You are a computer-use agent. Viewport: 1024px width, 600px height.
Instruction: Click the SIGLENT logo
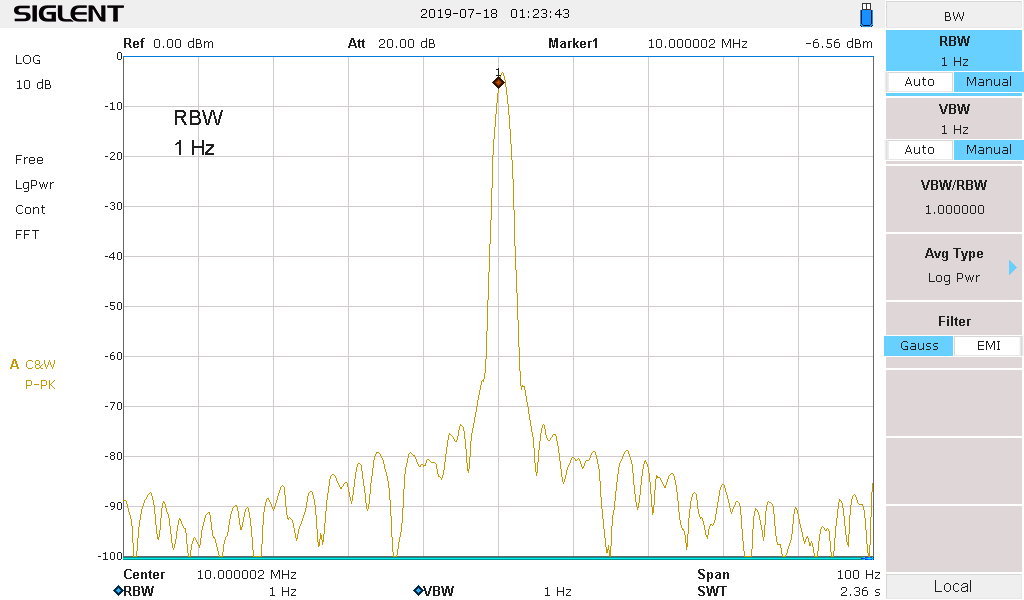(68, 14)
